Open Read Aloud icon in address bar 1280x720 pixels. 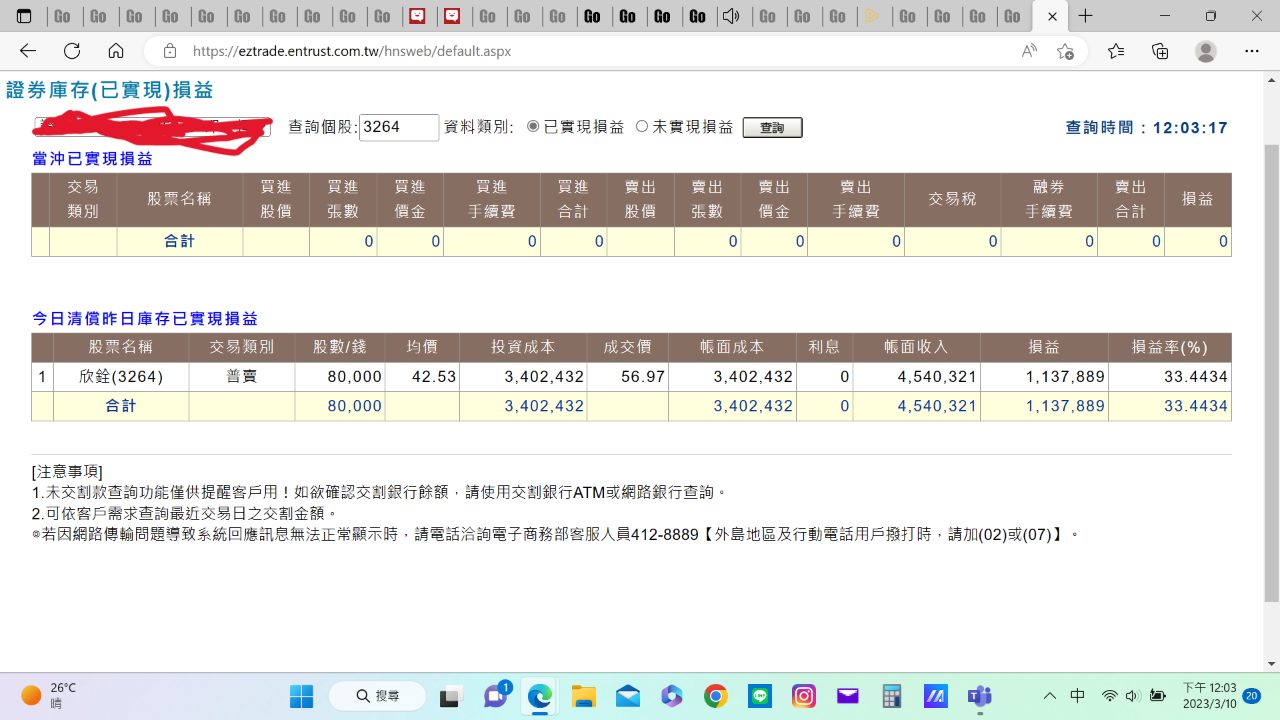point(1029,51)
